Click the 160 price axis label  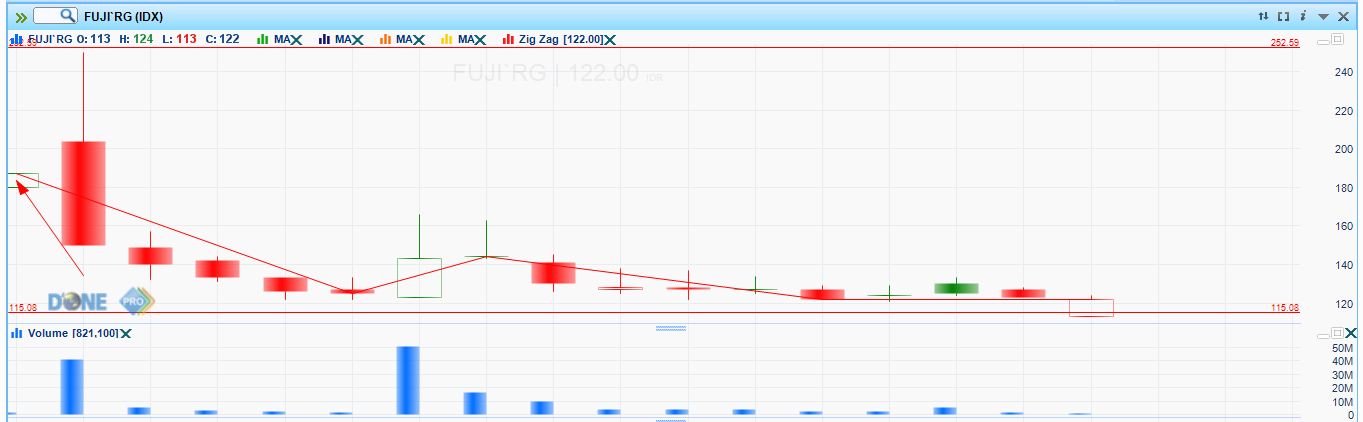pos(1342,227)
